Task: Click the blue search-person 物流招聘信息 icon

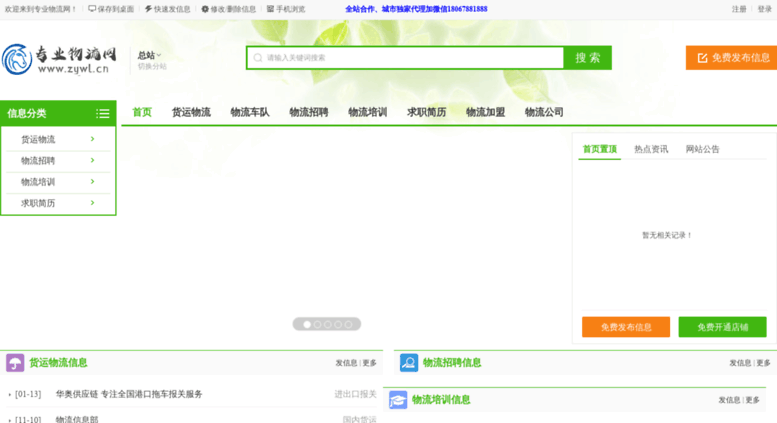Action: pyautogui.click(x=409, y=363)
